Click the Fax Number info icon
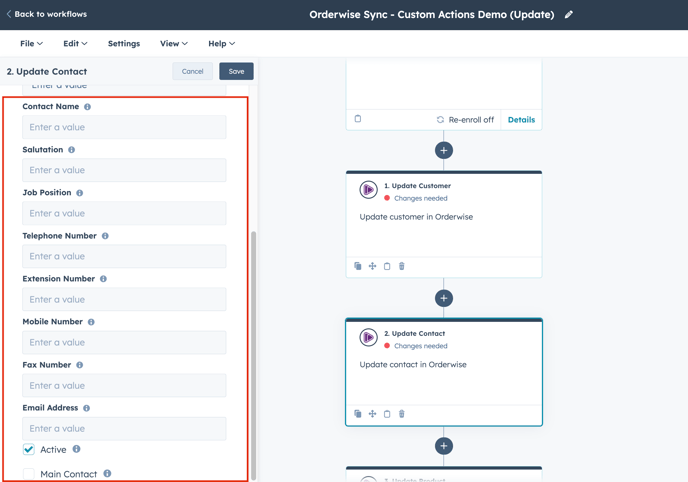 point(79,365)
